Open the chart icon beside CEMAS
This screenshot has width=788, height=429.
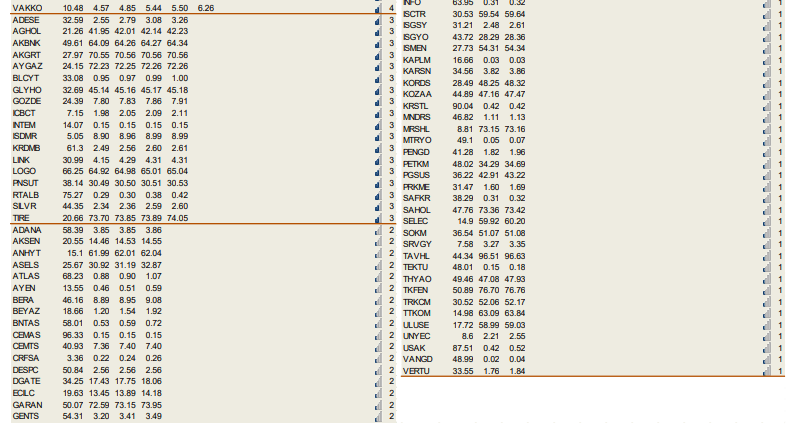pyautogui.click(x=378, y=336)
